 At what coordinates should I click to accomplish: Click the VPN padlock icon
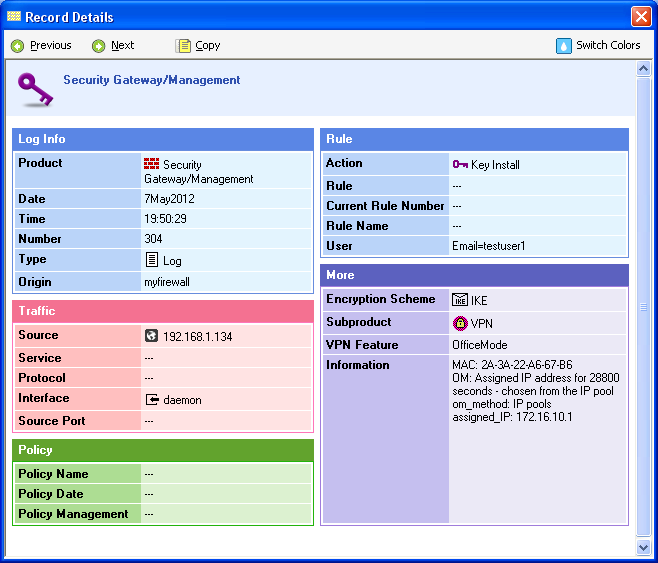460,323
